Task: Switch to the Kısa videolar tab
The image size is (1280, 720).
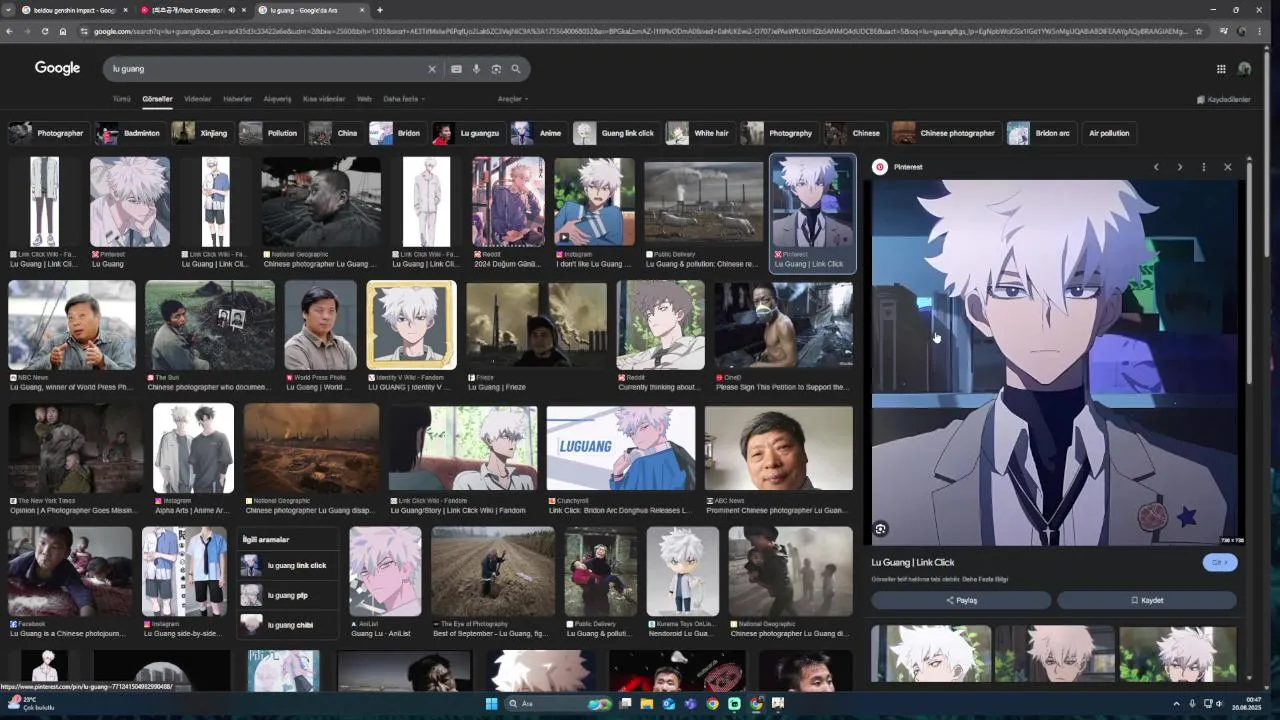Action: tap(324, 99)
